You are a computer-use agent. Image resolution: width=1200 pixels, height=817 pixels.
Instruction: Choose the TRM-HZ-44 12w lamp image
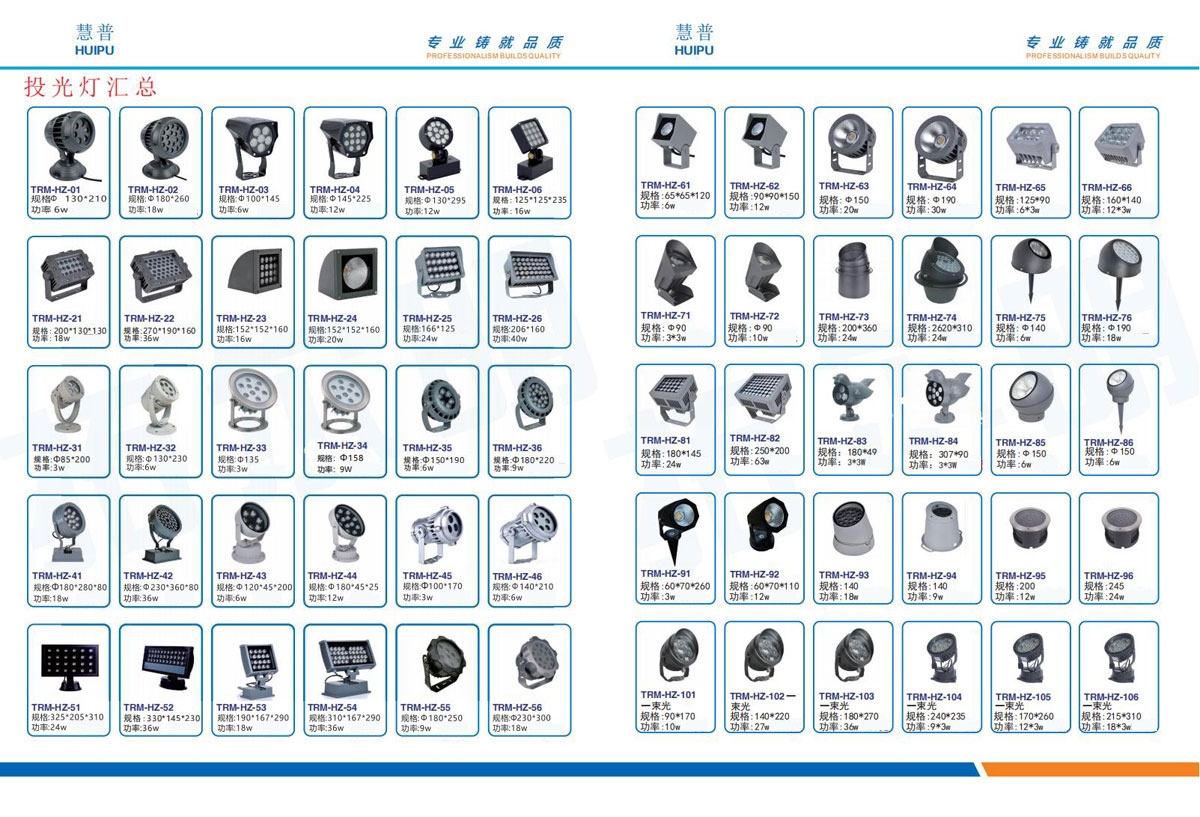345,533
